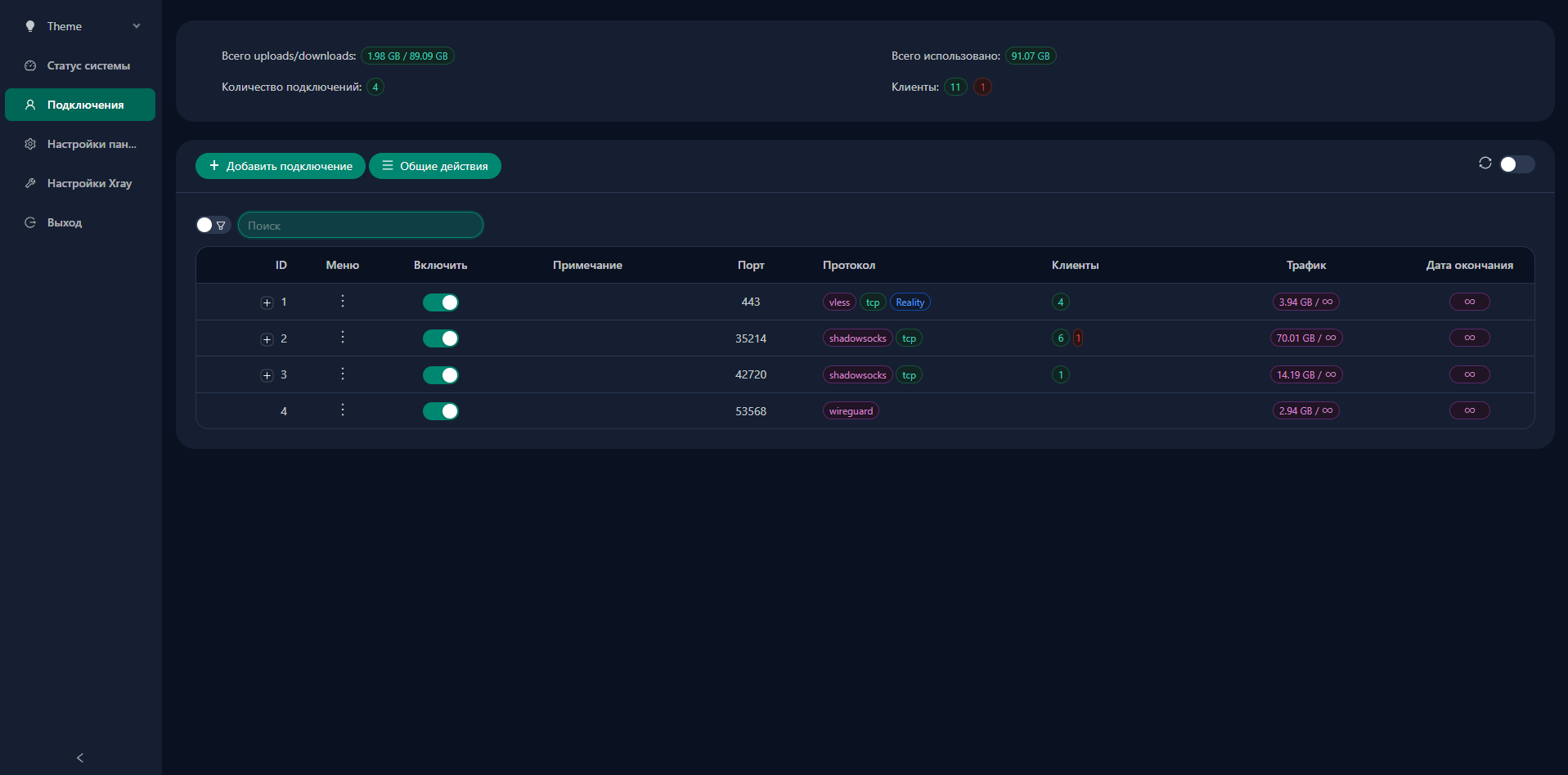
Task: Disable the vless connection on port 443
Action: click(x=440, y=302)
